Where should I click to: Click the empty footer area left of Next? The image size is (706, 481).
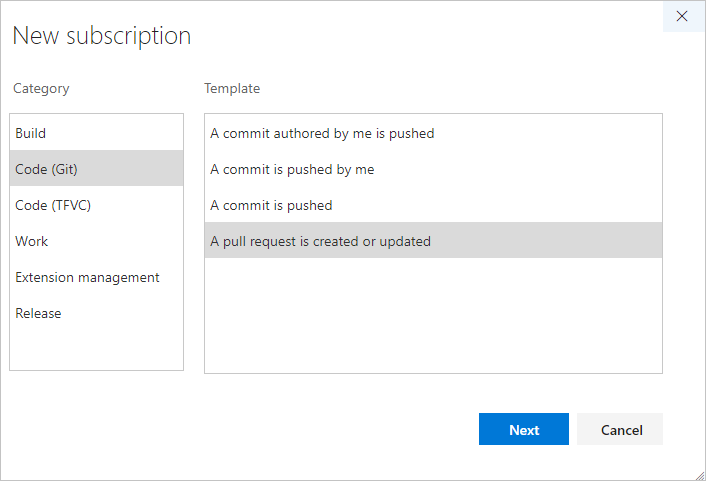pyautogui.click(x=250, y=429)
